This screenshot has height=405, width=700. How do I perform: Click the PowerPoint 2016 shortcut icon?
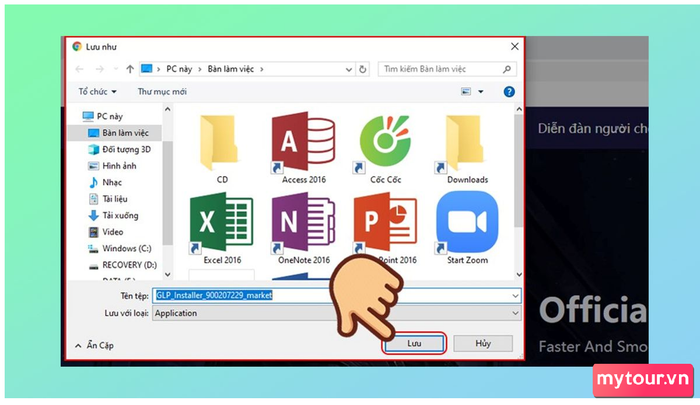click(385, 223)
